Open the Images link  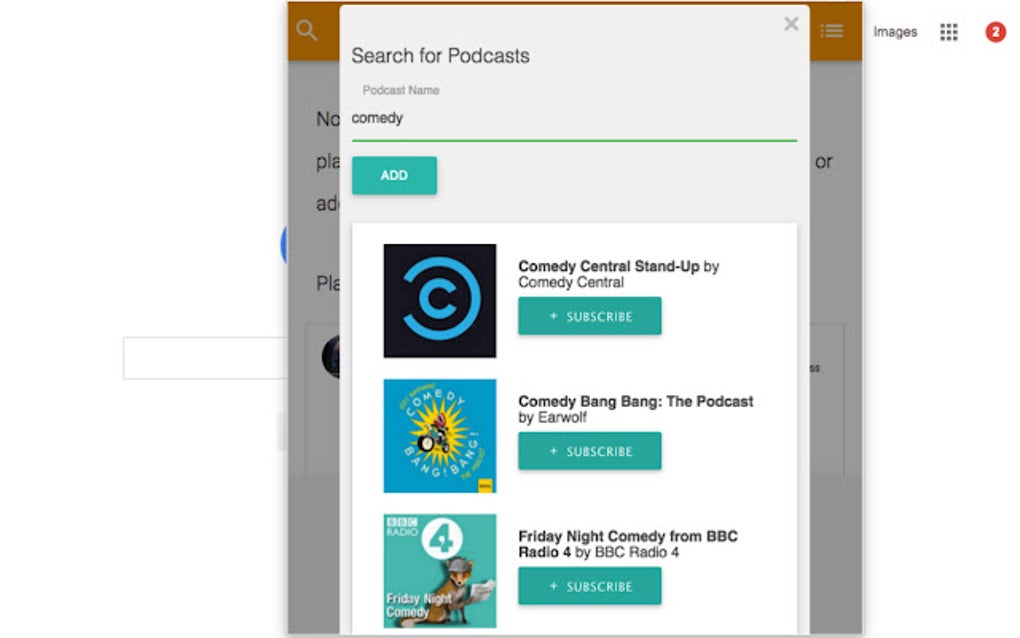pos(895,32)
